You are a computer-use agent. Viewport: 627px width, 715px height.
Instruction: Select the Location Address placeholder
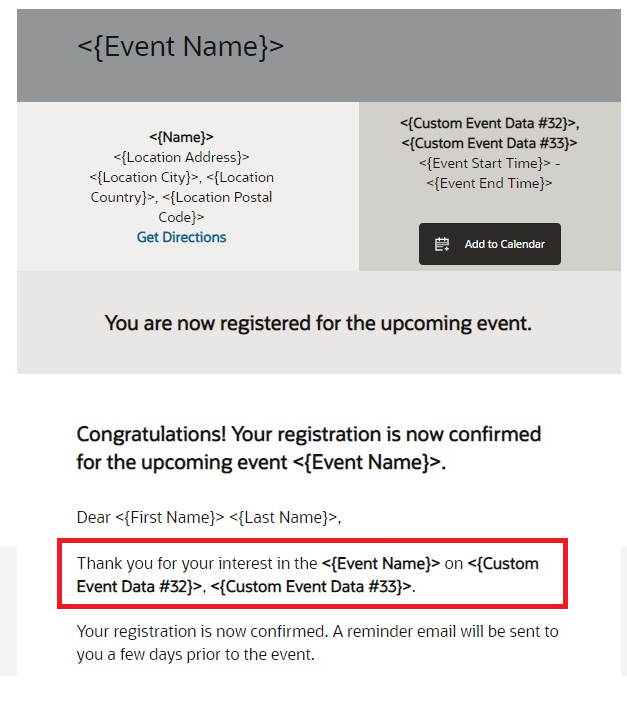tap(181, 157)
